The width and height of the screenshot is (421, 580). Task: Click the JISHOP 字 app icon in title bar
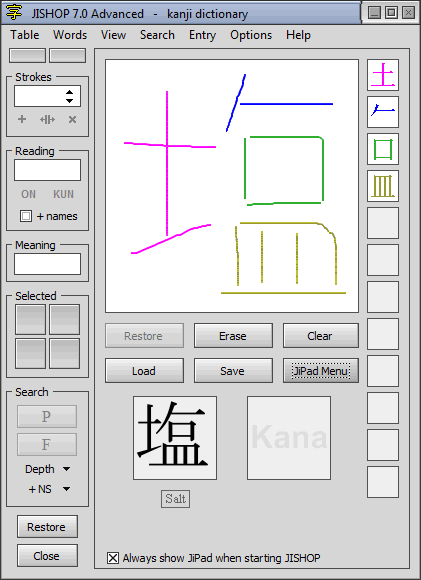[x=14, y=13]
